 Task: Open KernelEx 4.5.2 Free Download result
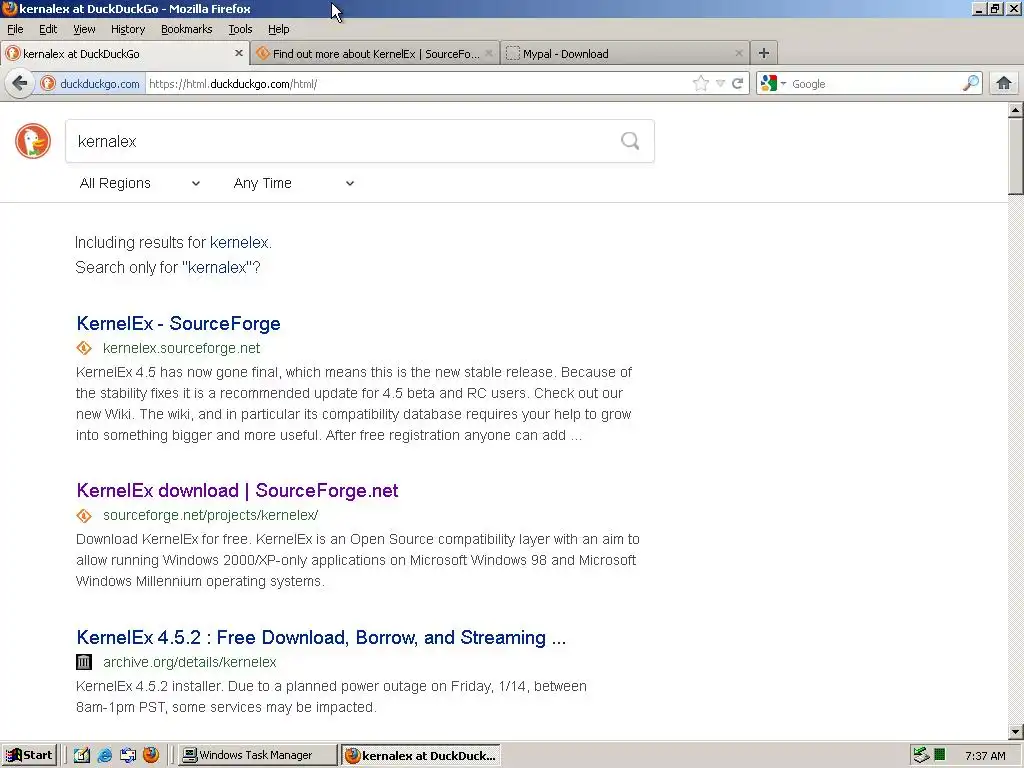pos(321,637)
